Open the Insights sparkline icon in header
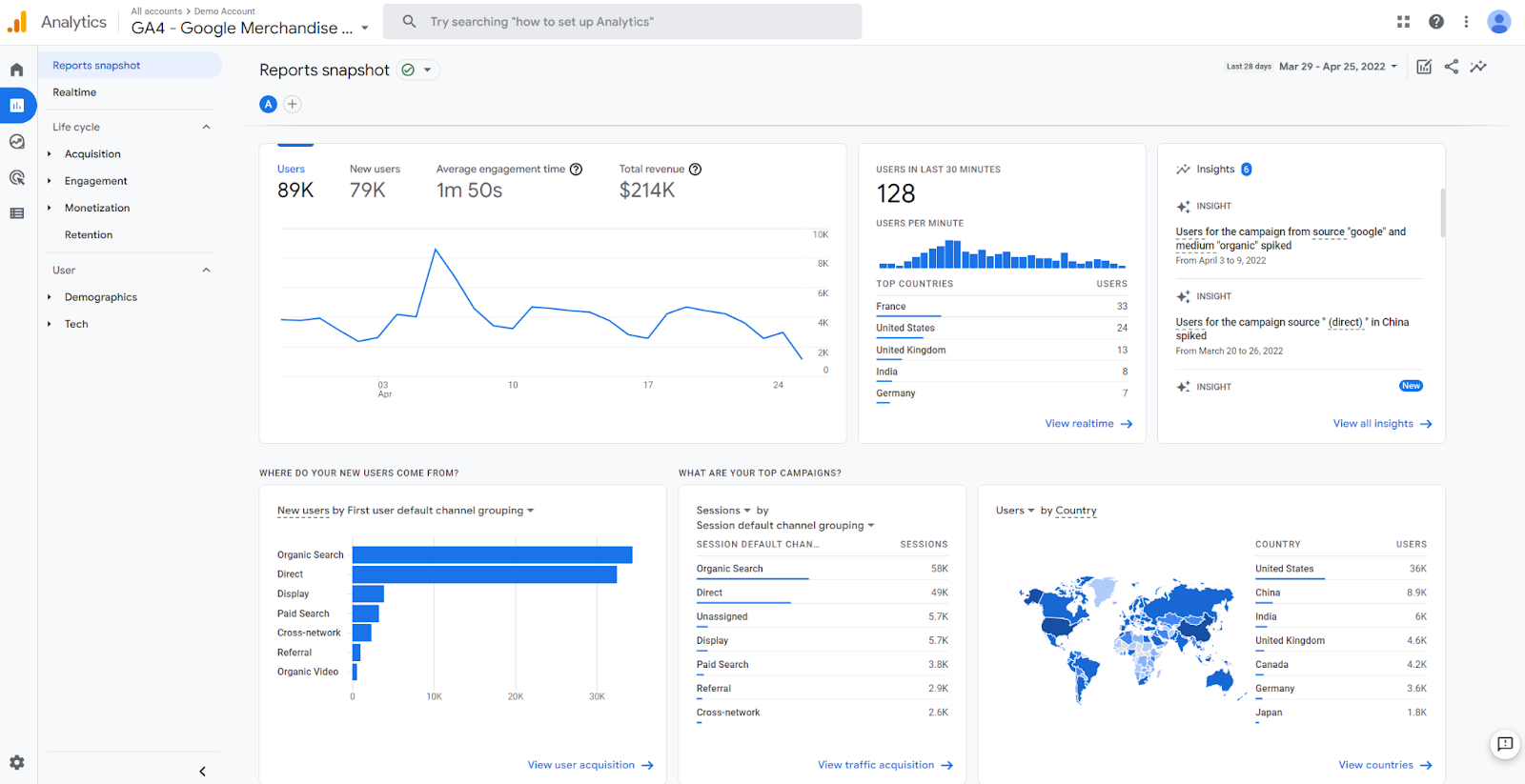The width and height of the screenshot is (1525, 784). point(1478,67)
